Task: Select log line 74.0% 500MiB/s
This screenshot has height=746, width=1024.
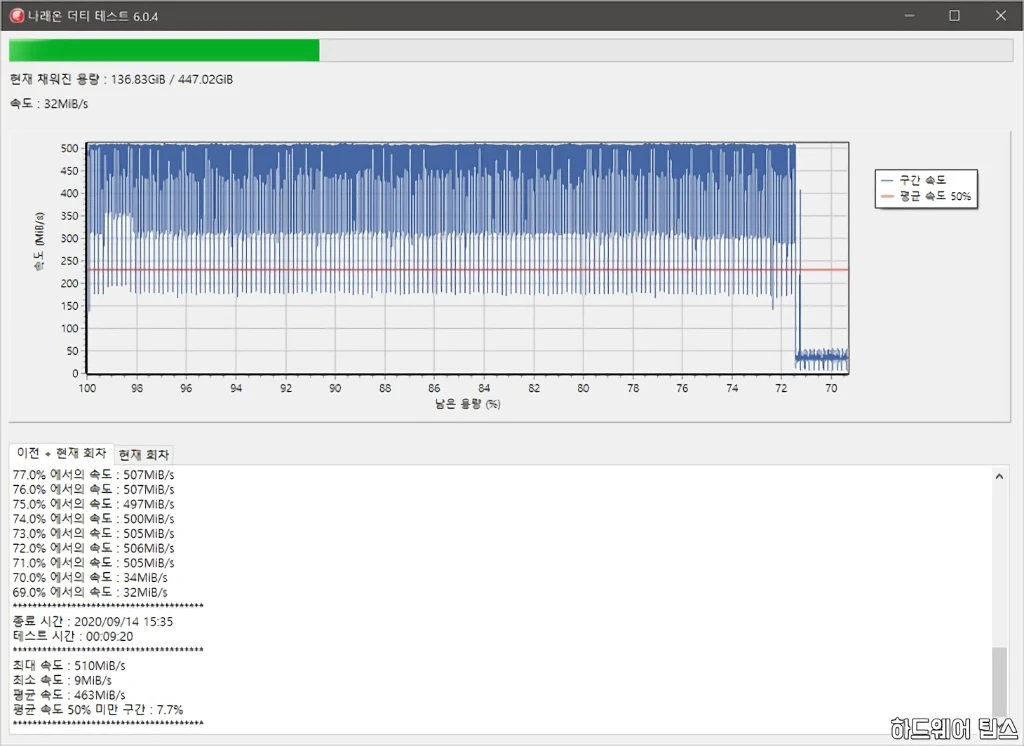Action: pyautogui.click(x=93, y=519)
